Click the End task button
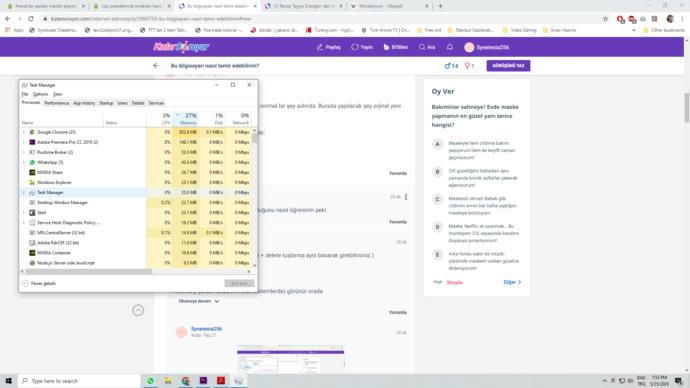The width and height of the screenshot is (690, 388). [x=239, y=283]
